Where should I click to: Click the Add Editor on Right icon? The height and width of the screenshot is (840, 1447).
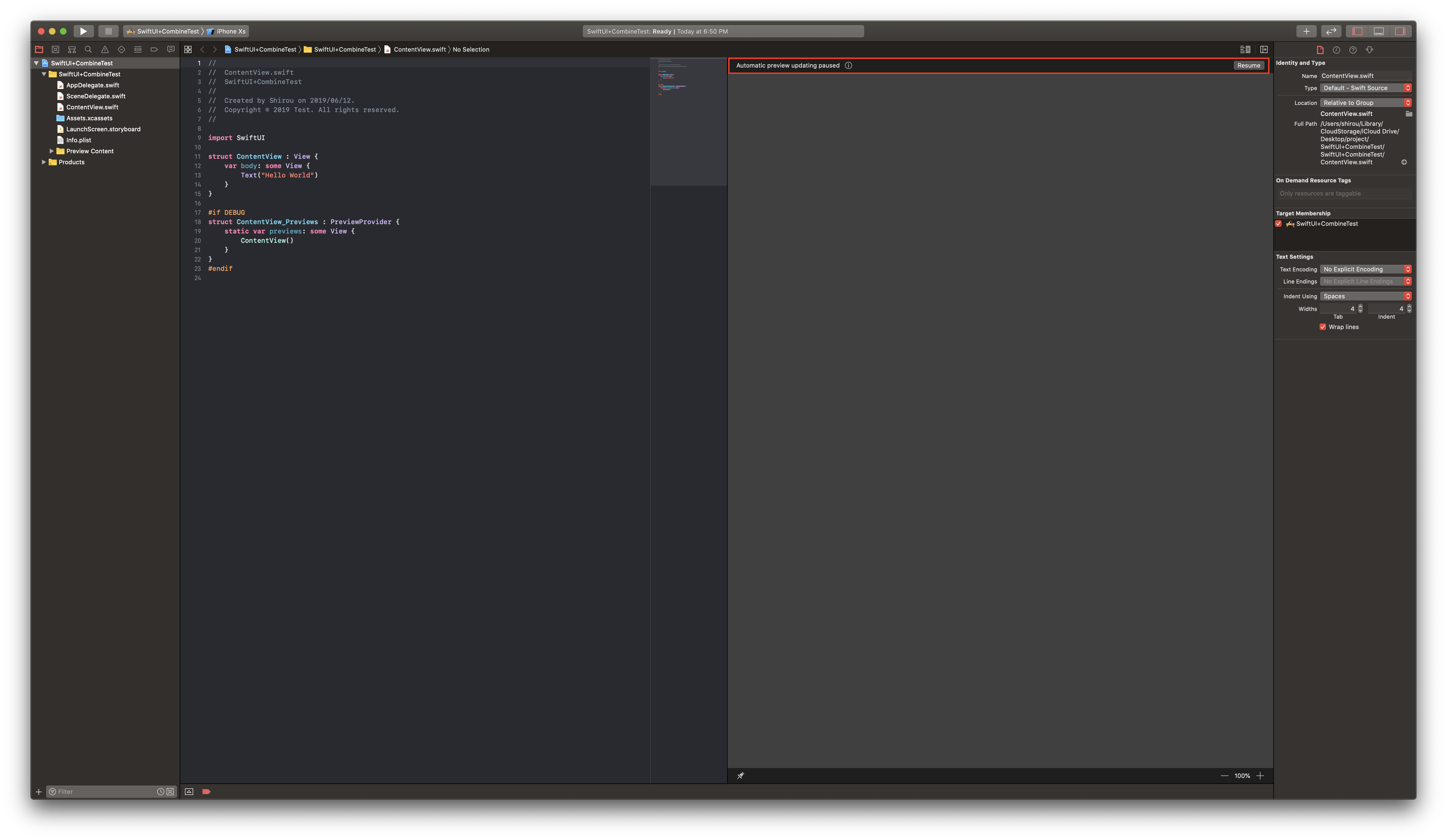click(1264, 49)
